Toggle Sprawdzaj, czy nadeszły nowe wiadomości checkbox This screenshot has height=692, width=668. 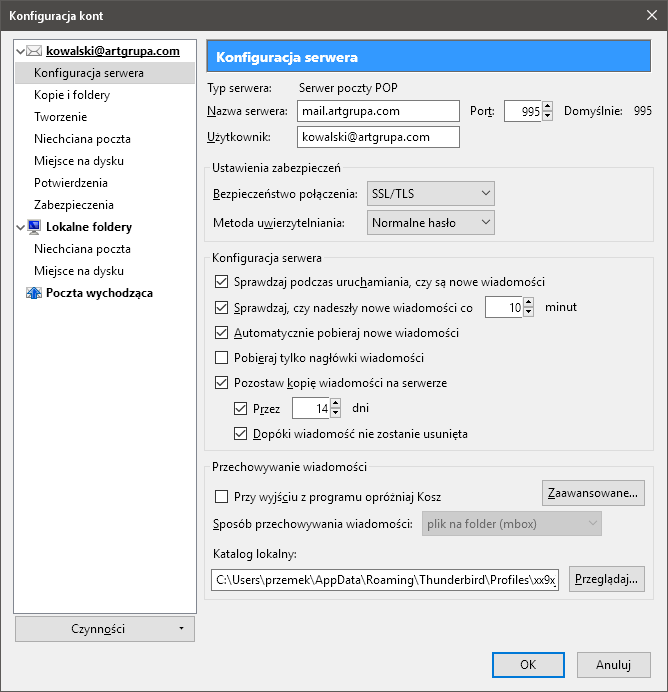click(x=221, y=307)
